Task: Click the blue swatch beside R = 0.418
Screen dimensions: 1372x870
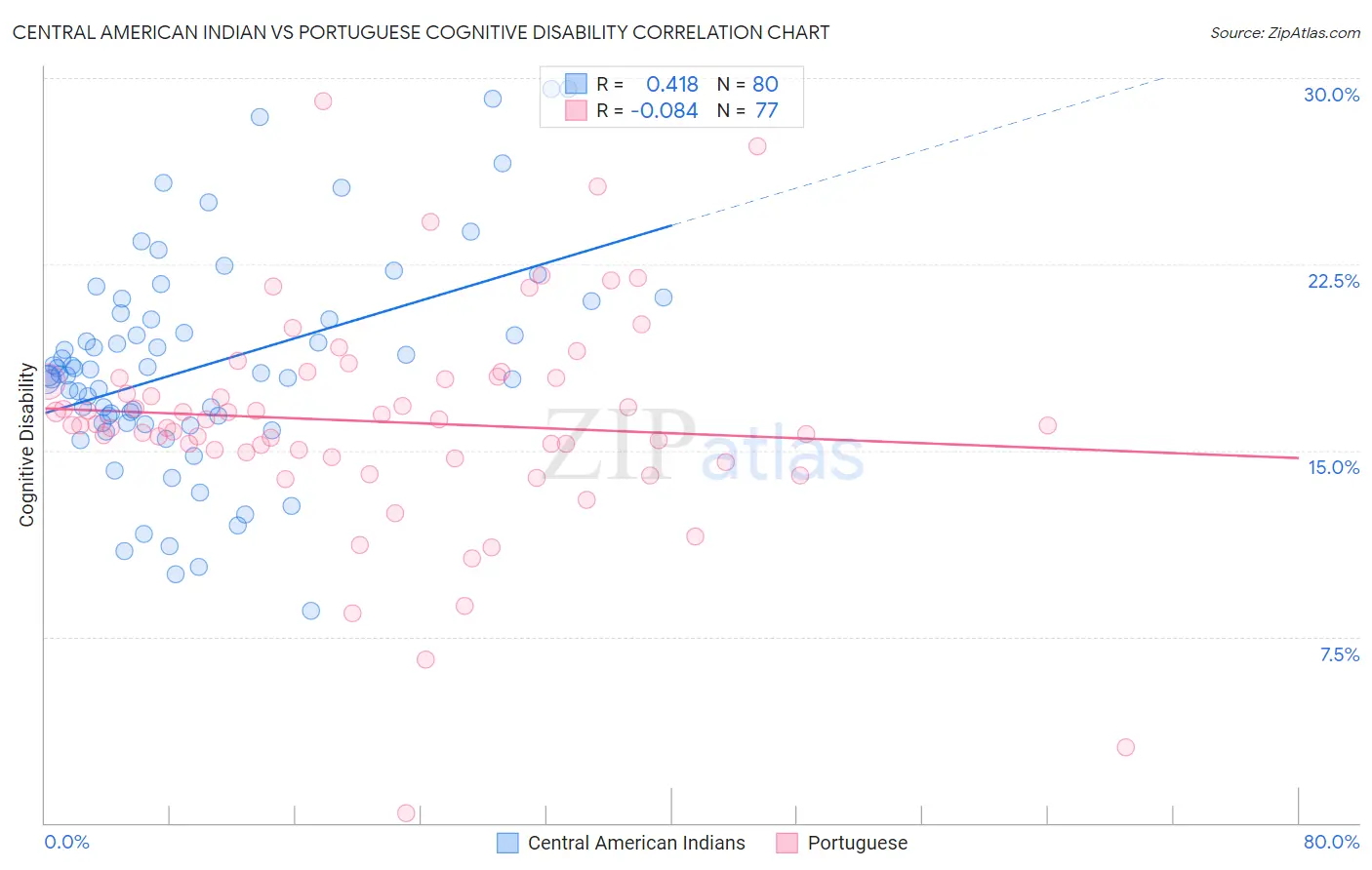Action: pyautogui.click(x=577, y=84)
